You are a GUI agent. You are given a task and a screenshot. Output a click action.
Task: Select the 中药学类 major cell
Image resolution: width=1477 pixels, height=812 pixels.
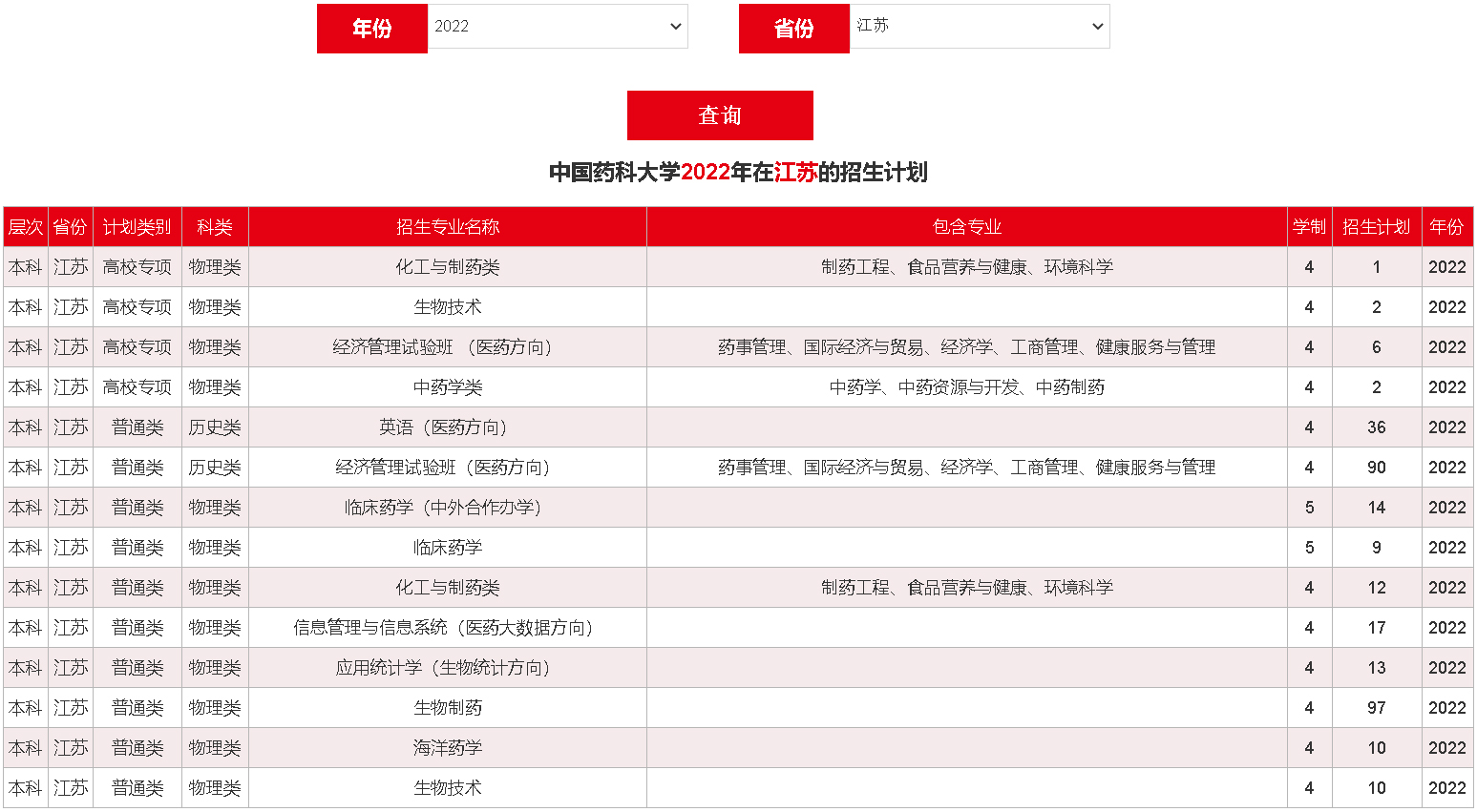click(448, 387)
